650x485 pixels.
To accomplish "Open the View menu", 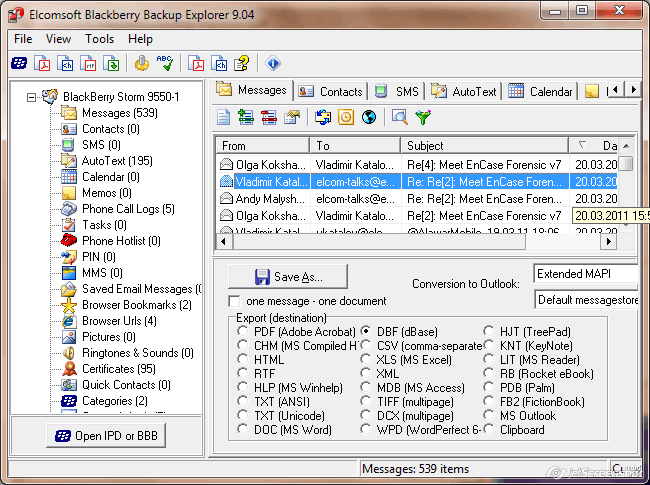I will 58,39.
